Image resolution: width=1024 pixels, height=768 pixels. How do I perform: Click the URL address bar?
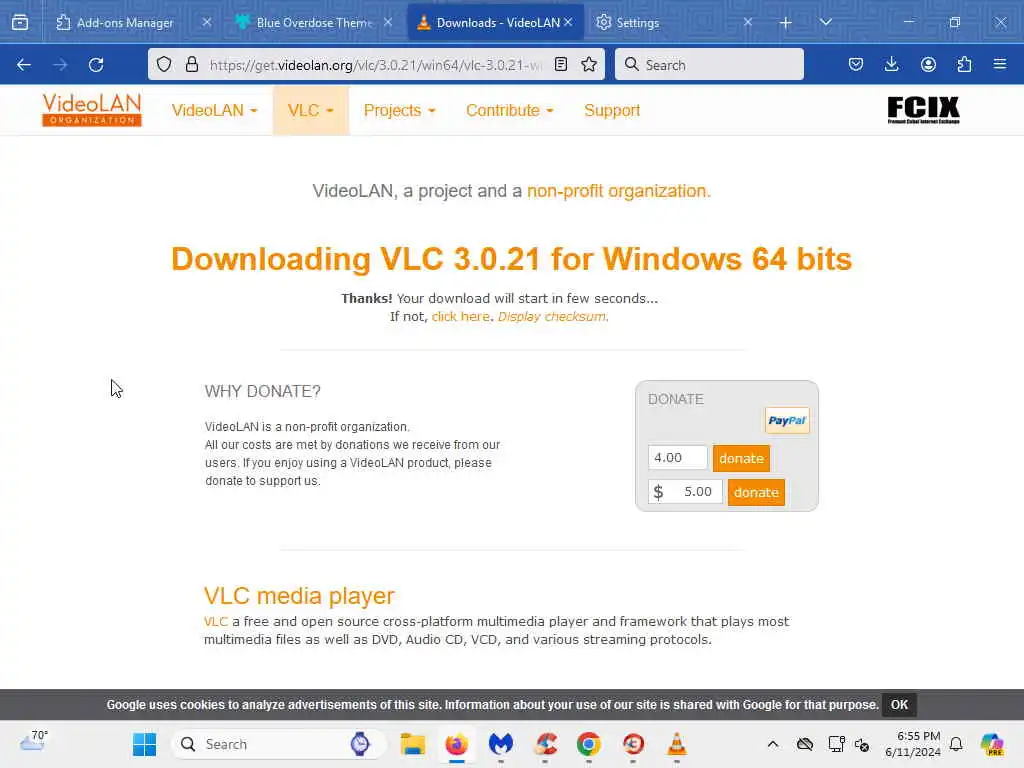[375, 65]
